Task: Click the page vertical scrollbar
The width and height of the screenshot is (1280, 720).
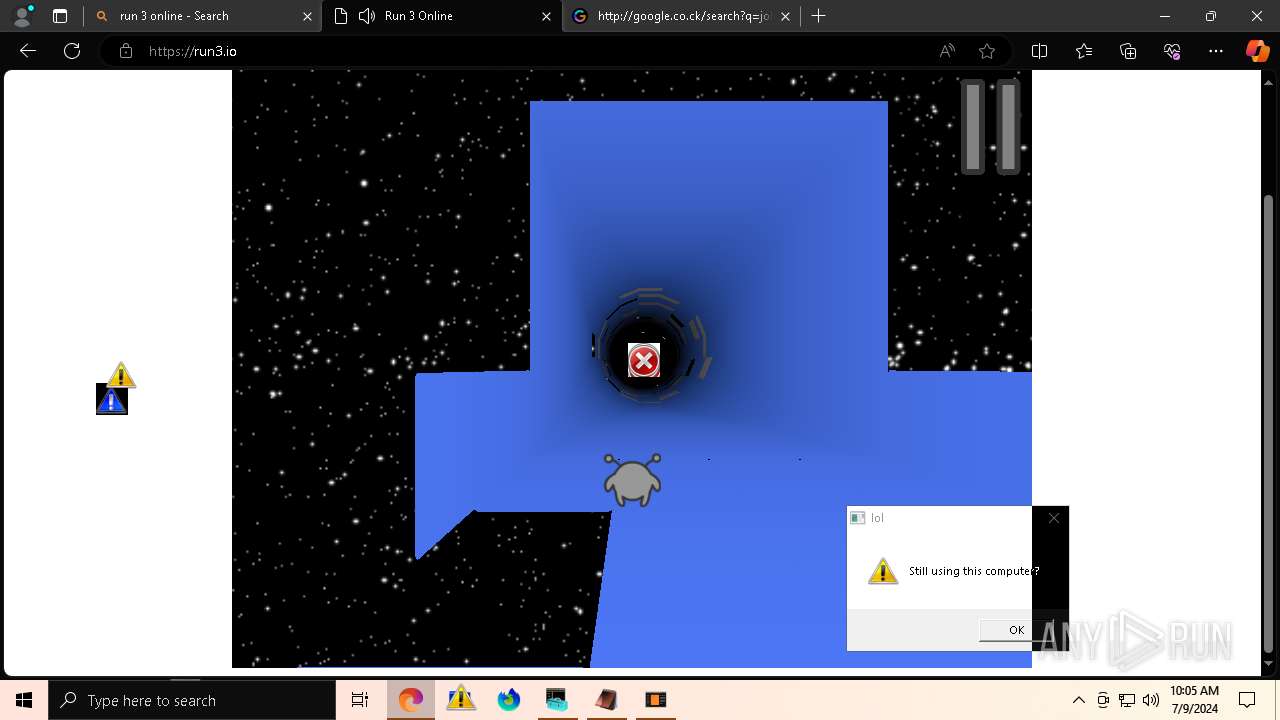Action: (x=1269, y=423)
